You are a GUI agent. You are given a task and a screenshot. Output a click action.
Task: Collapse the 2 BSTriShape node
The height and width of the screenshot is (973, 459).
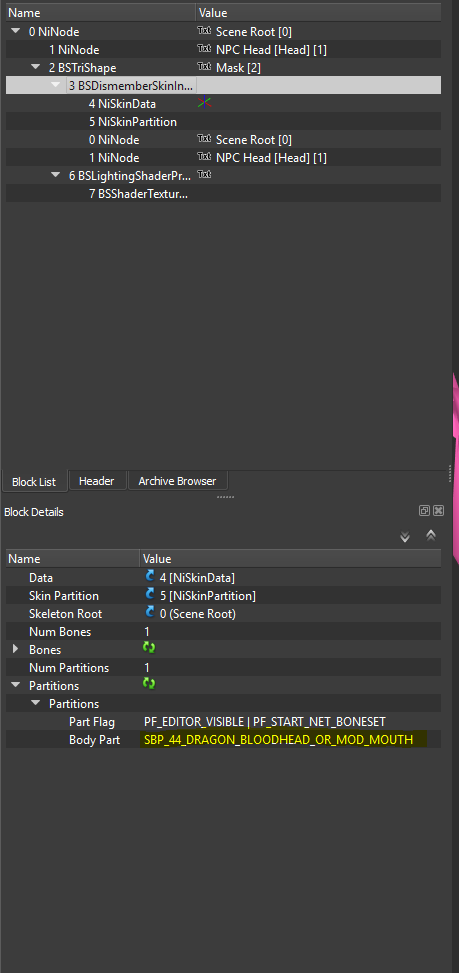point(35,67)
